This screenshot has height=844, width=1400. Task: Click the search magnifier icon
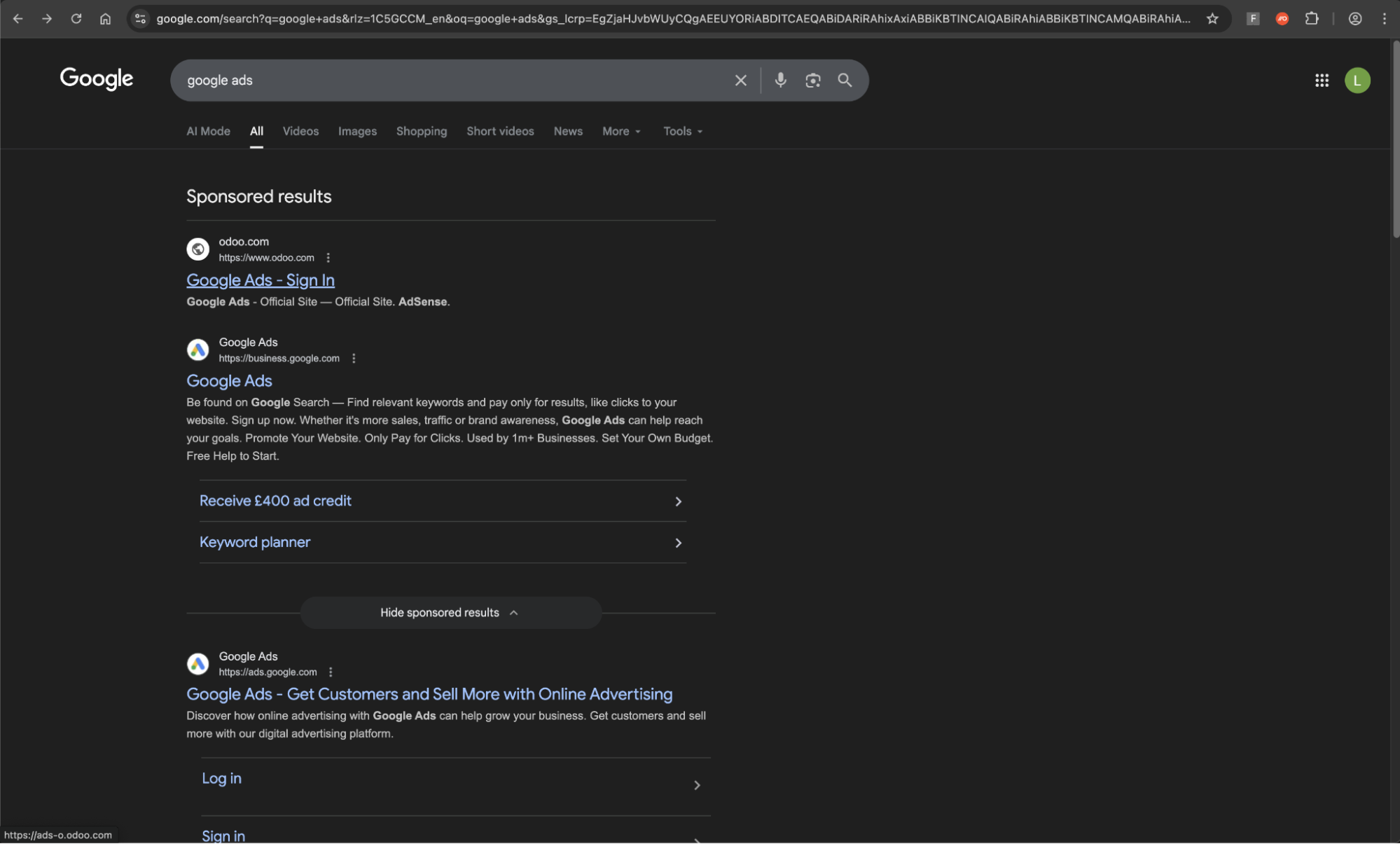[845, 80]
